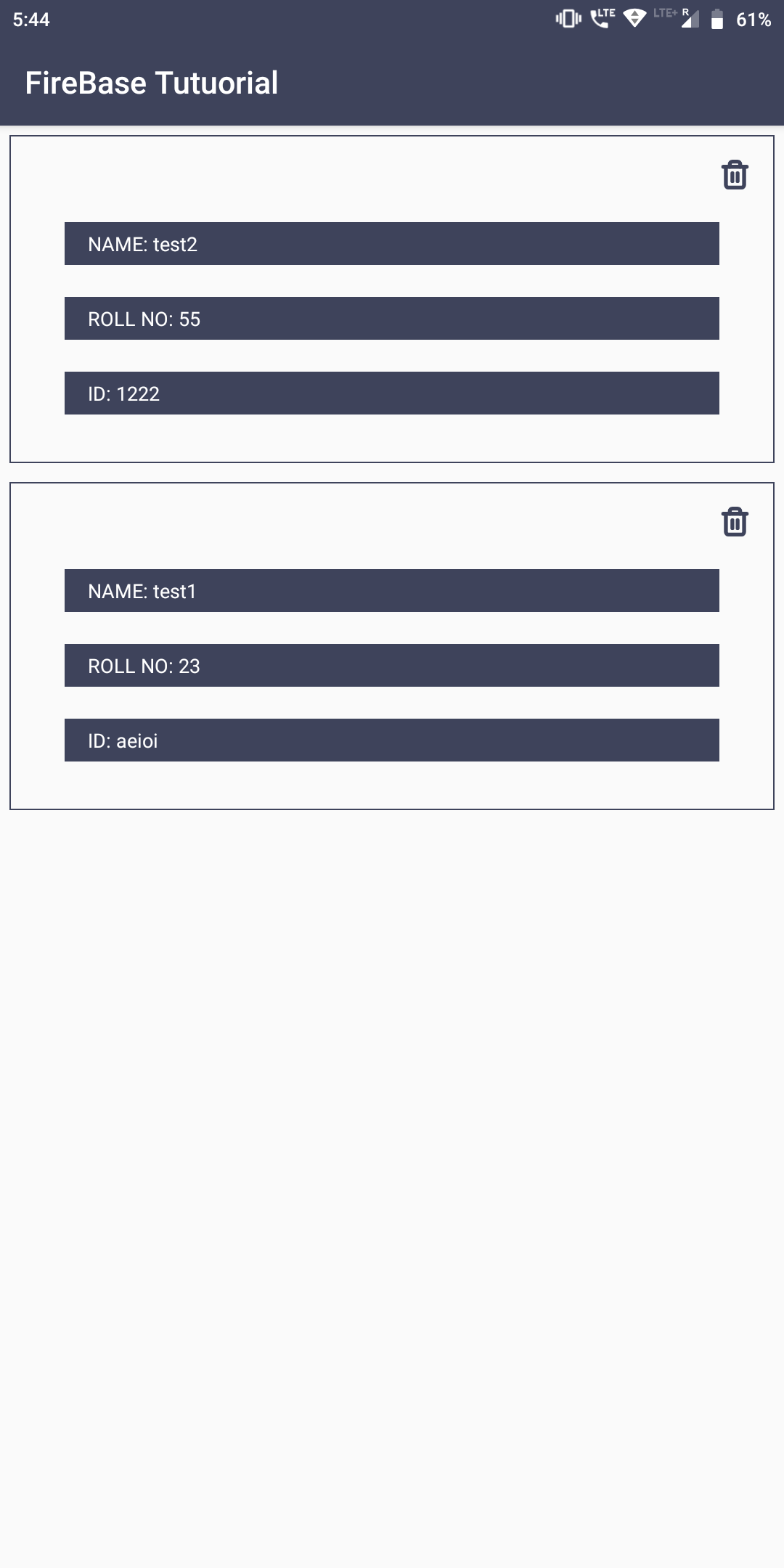Select the NAME: test2 field
The width and height of the screenshot is (784, 1568).
click(x=392, y=245)
